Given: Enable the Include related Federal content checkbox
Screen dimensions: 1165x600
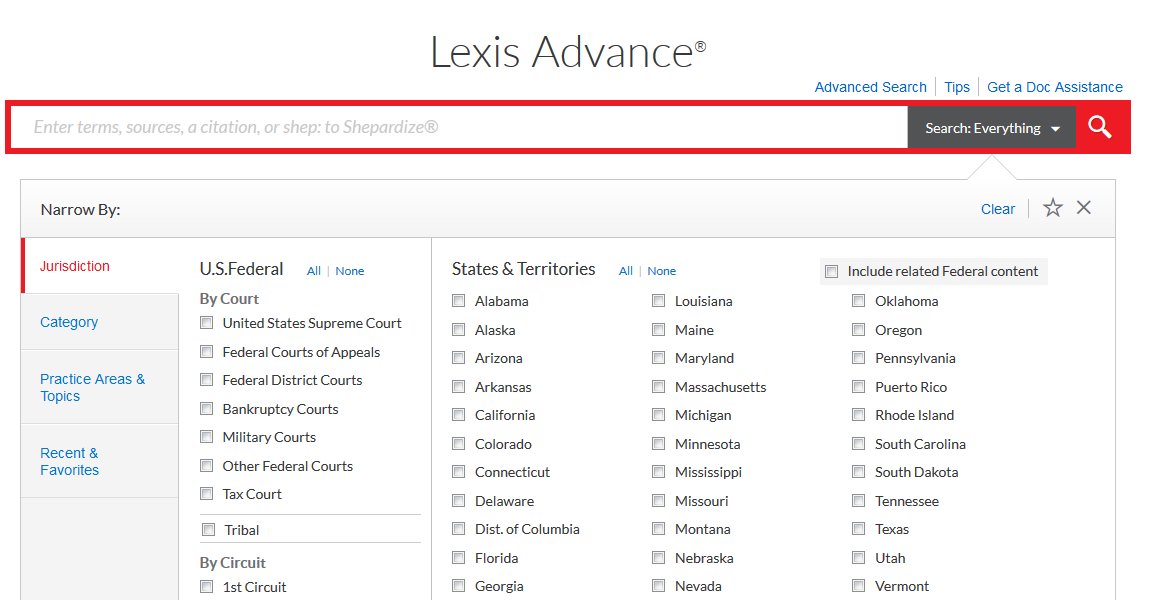Looking at the screenshot, I should click(x=831, y=271).
